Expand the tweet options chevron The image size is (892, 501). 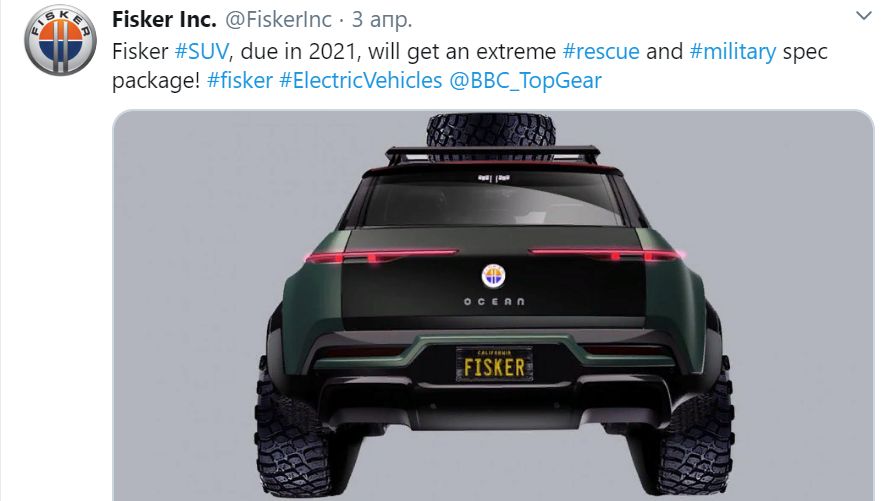click(864, 16)
